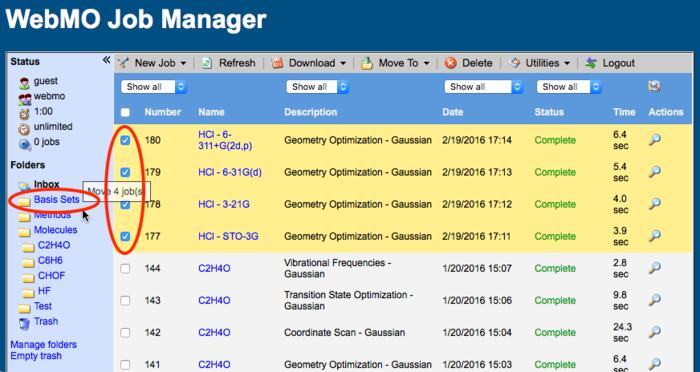
Task: View job 144 using magnifier icon
Action: pos(654,268)
